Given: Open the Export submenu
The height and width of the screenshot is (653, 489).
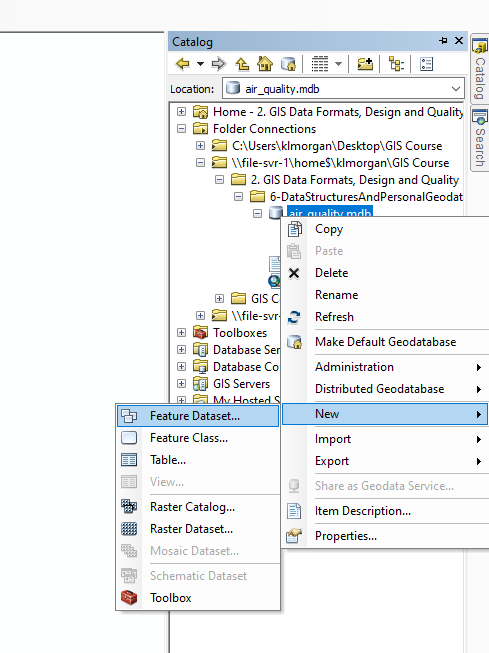Looking at the screenshot, I should [x=385, y=461].
